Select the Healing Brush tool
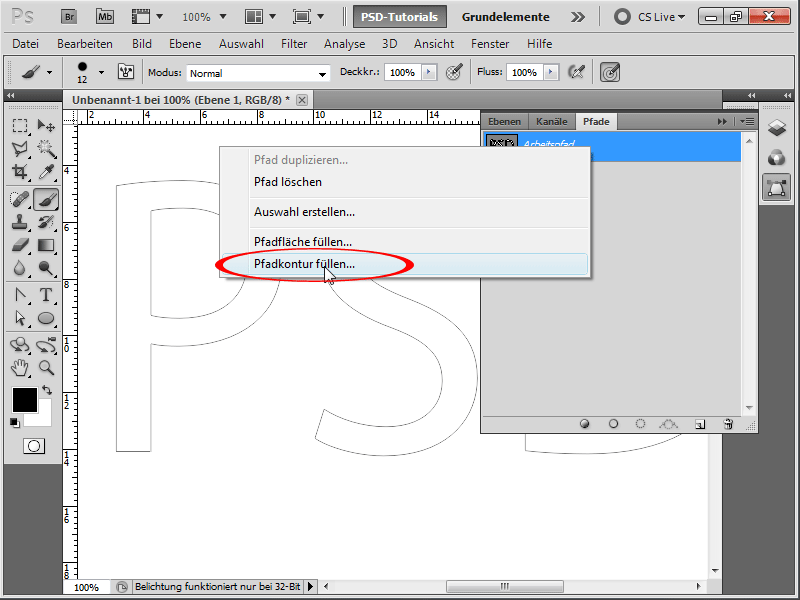 [x=20, y=199]
